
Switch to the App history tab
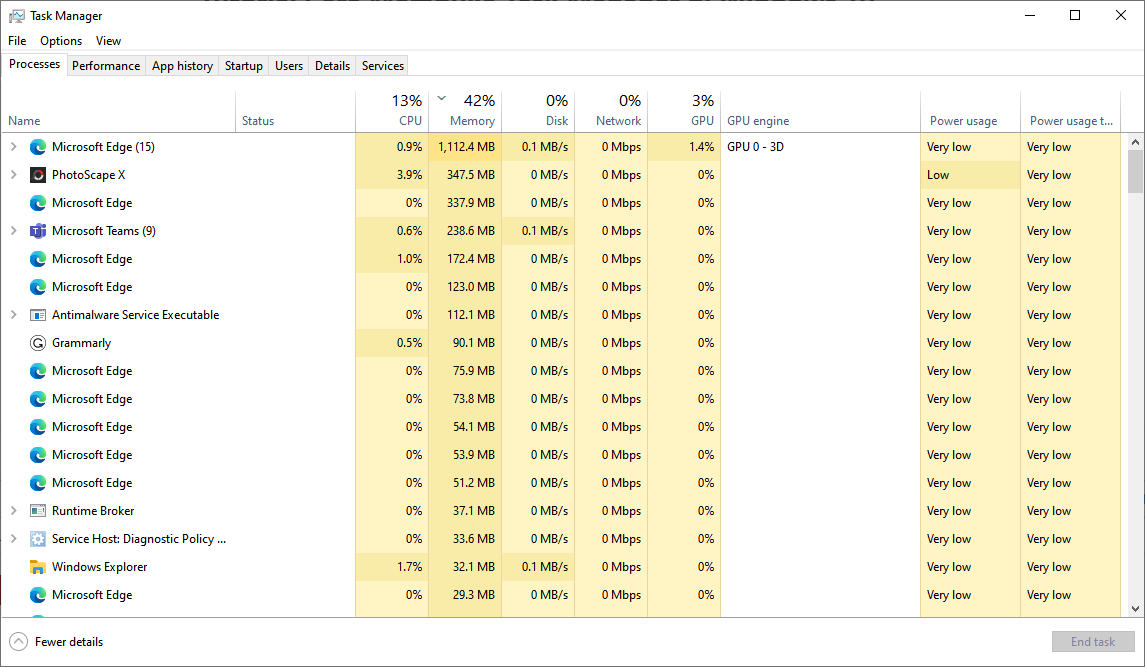click(x=183, y=66)
